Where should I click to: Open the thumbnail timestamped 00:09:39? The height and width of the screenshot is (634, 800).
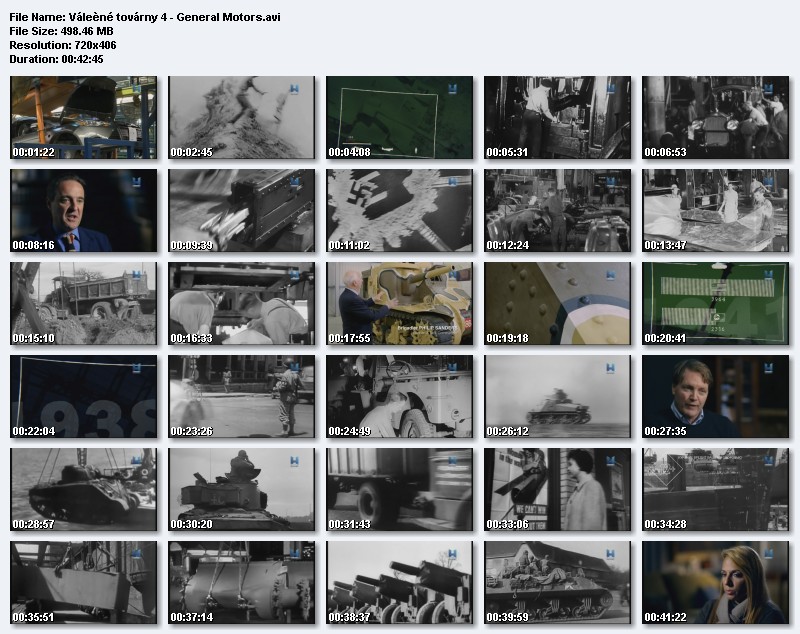coord(241,211)
